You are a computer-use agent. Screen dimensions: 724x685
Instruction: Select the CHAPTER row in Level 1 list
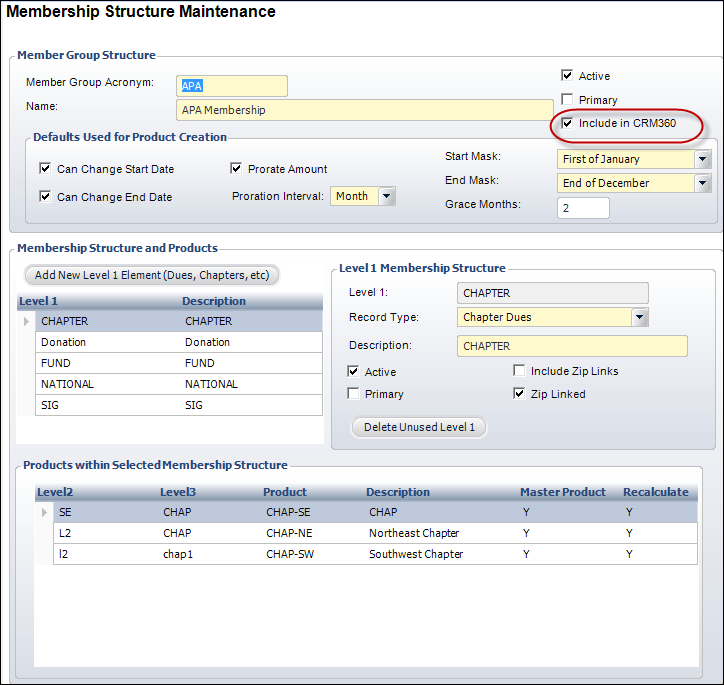(x=179, y=321)
